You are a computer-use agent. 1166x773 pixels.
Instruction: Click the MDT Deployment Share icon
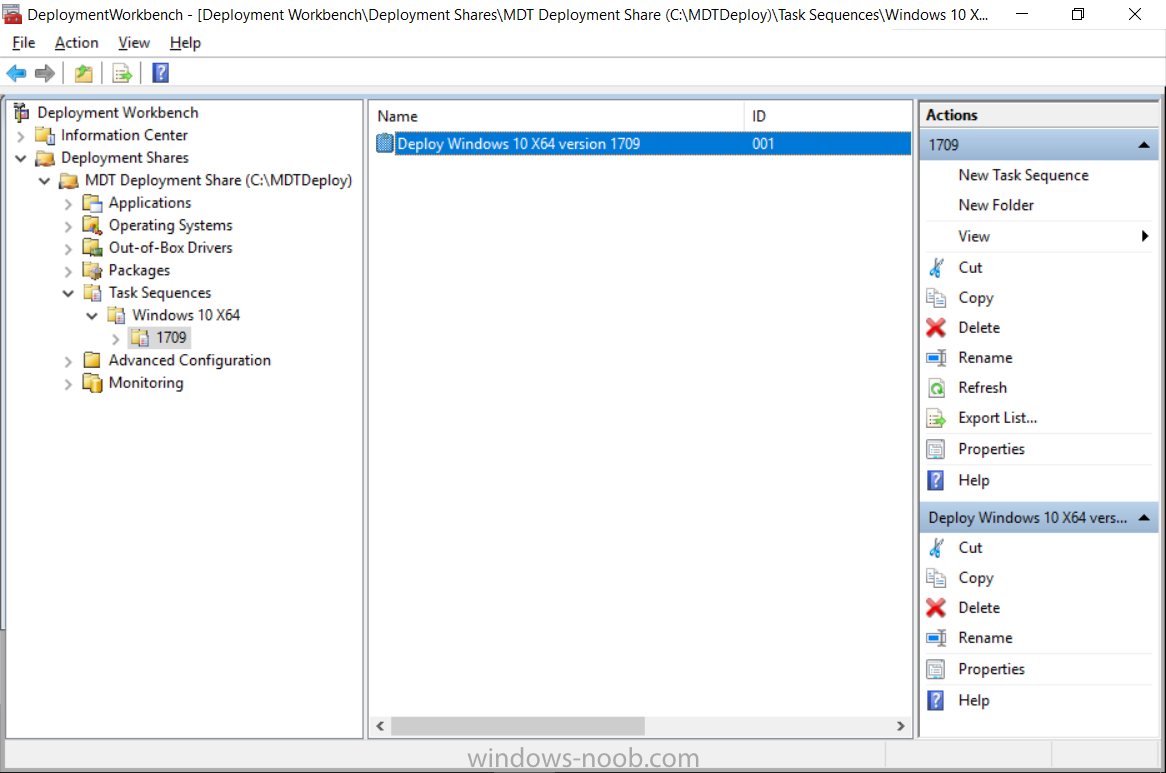69,180
